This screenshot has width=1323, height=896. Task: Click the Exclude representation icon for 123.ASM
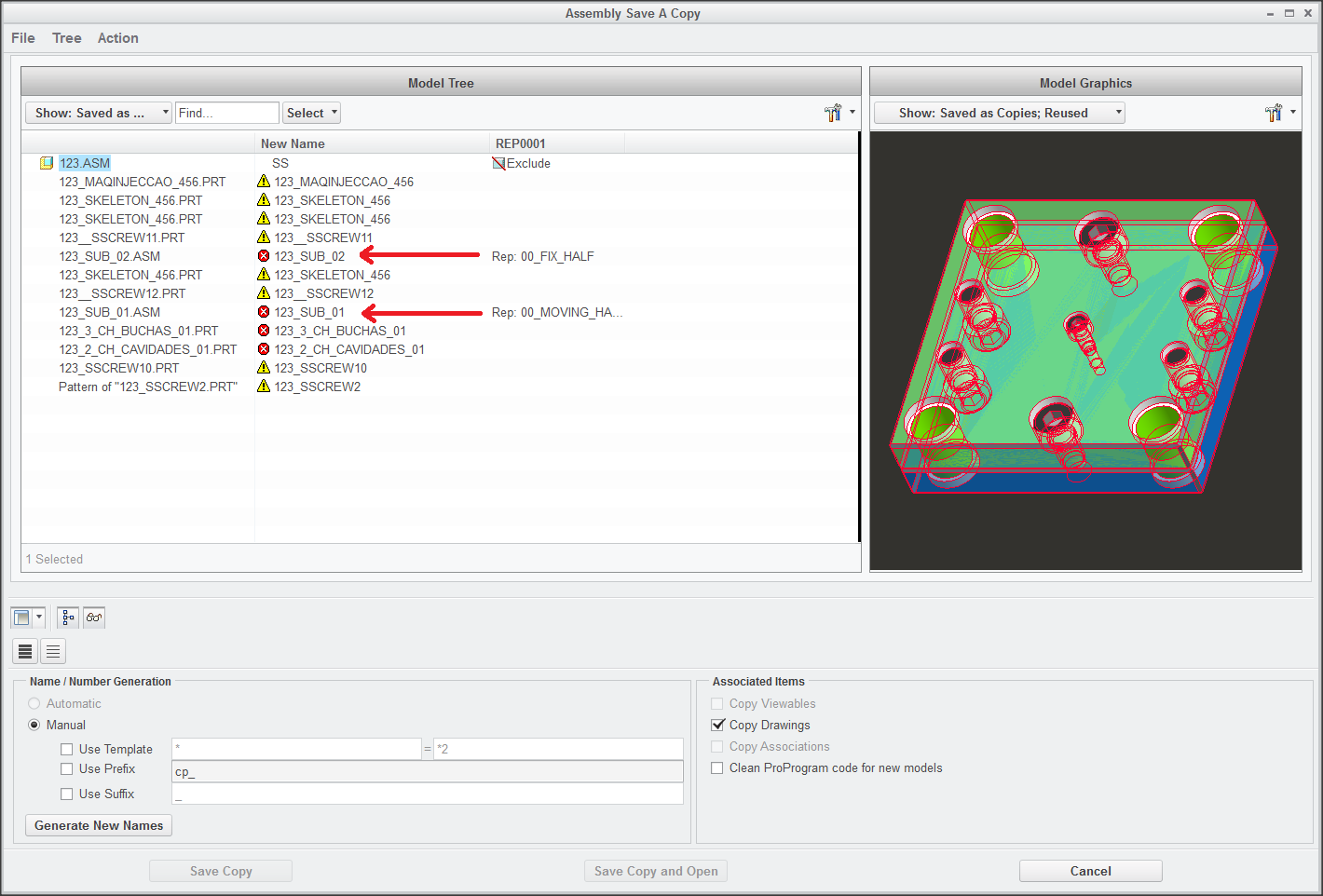(x=498, y=163)
